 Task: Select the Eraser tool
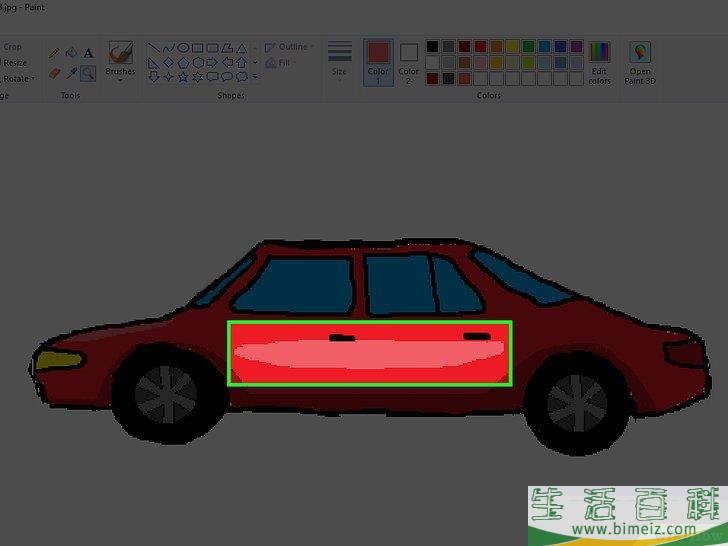click(x=54, y=73)
